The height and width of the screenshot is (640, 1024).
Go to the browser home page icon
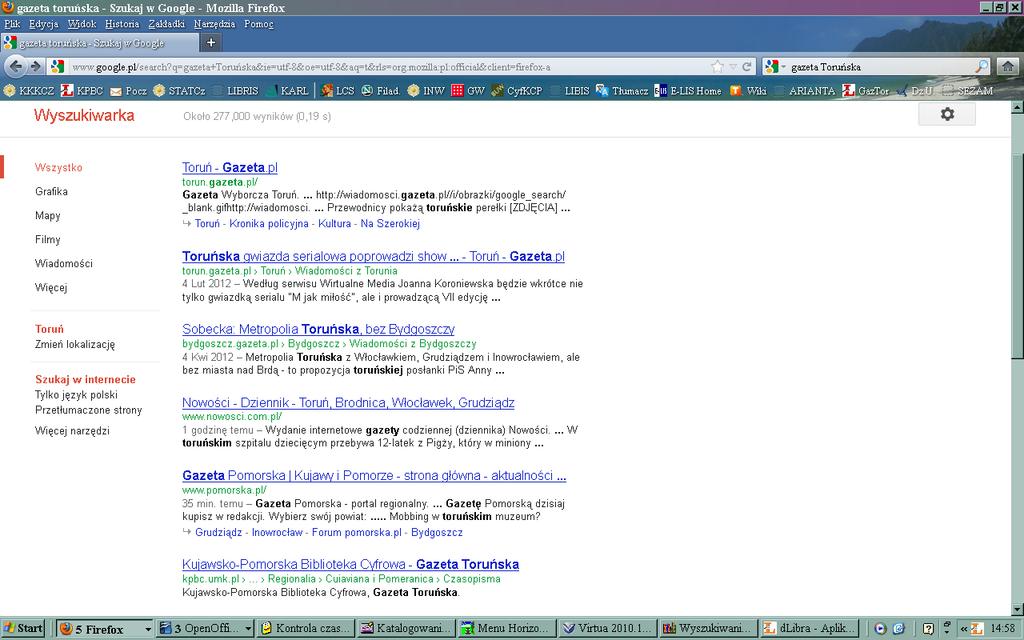(1008, 66)
